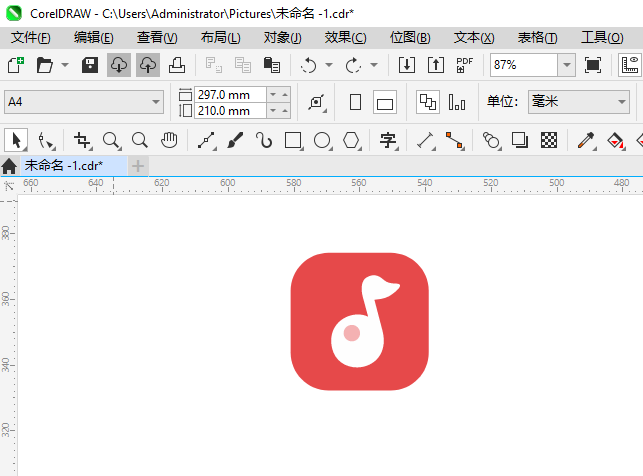Click the Paste clipboard icon
The image size is (643, 476).
(271, 65)
